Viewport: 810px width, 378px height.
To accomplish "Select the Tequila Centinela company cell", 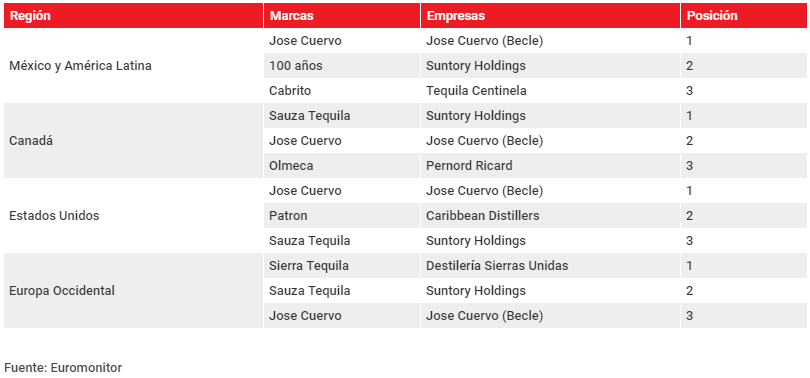I will click(550, 90).
